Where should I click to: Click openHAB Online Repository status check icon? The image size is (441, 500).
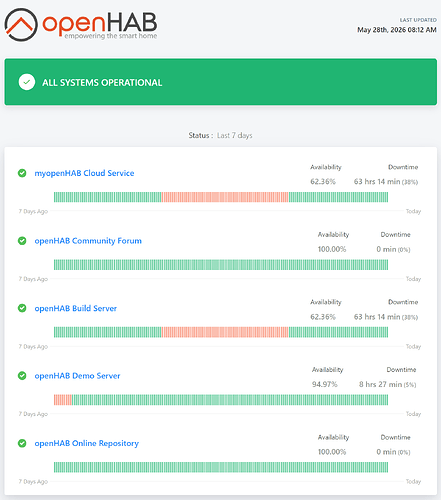(x=22, y=443)
